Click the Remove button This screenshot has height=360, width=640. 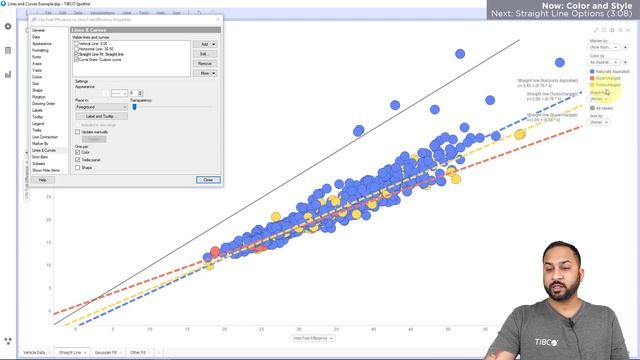point(205,64)
